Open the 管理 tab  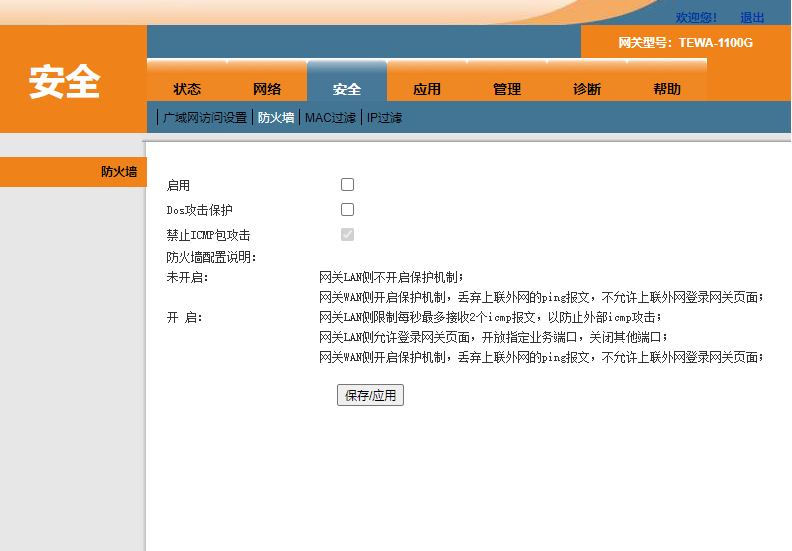click(507, 89)
